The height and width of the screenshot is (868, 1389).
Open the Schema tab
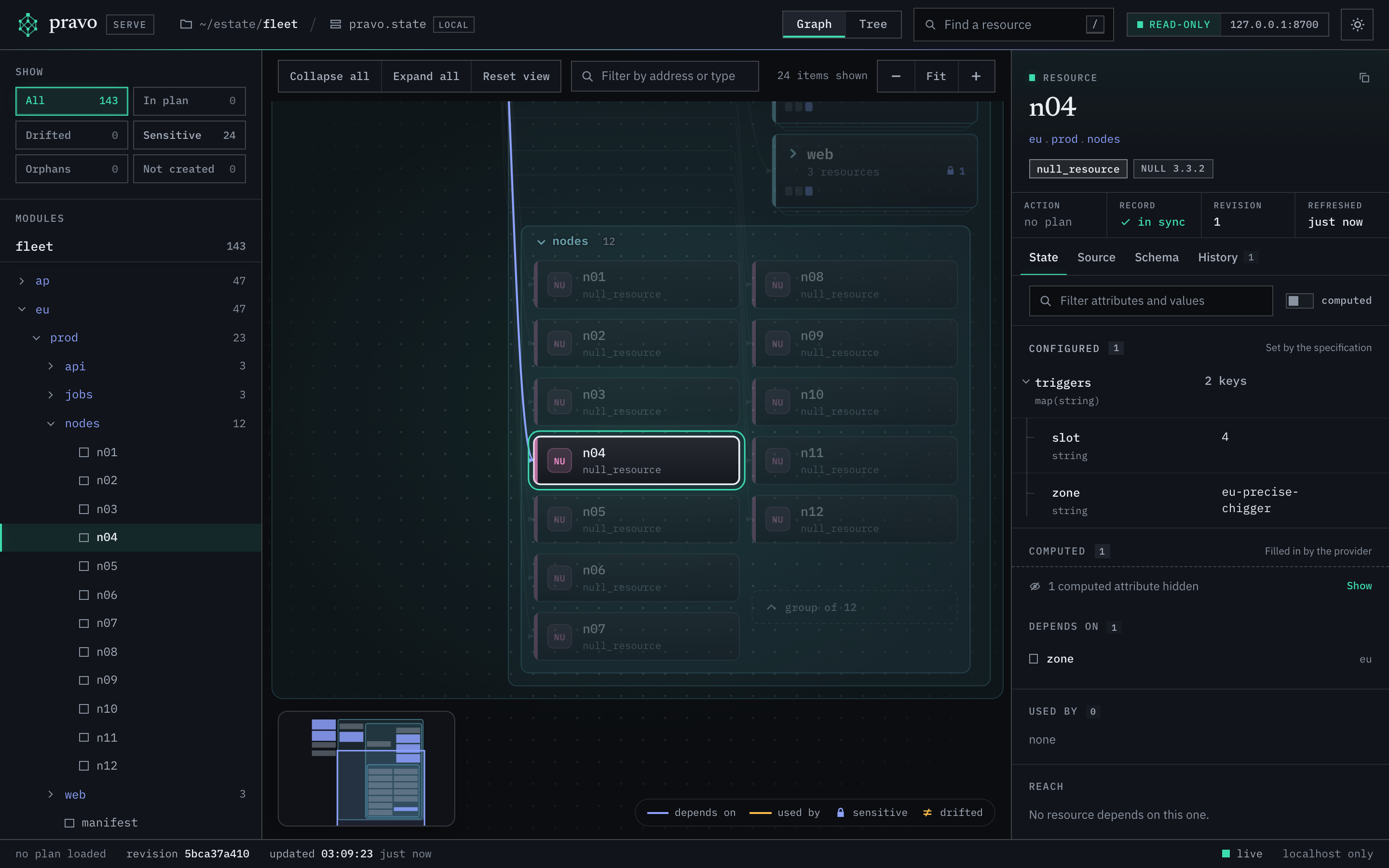(1156, 258)
